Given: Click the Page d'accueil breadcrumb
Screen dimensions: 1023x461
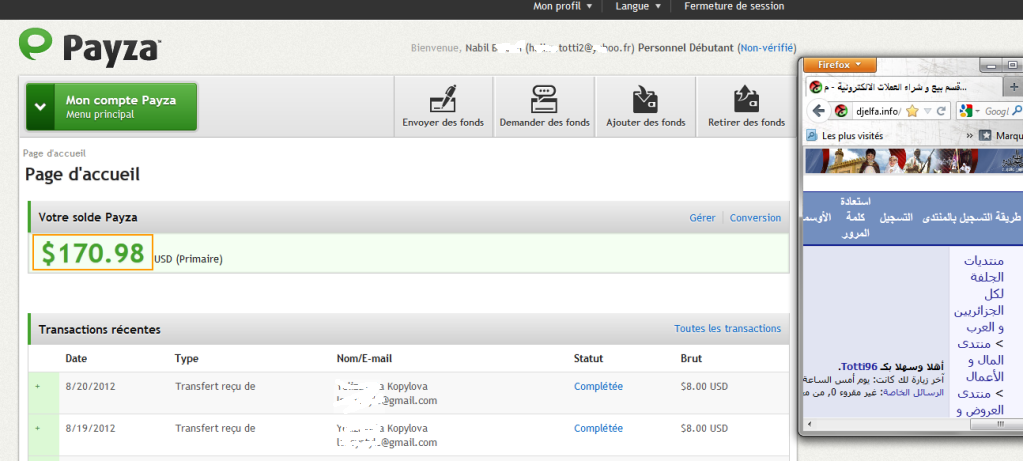Looking at the screenshot, I should pyautogui.click(x=54, y=153).
